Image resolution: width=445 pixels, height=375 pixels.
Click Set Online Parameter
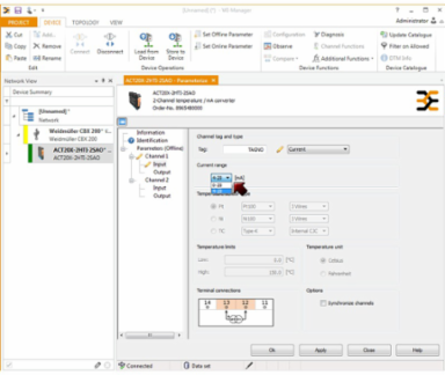[x=223, y=46]
